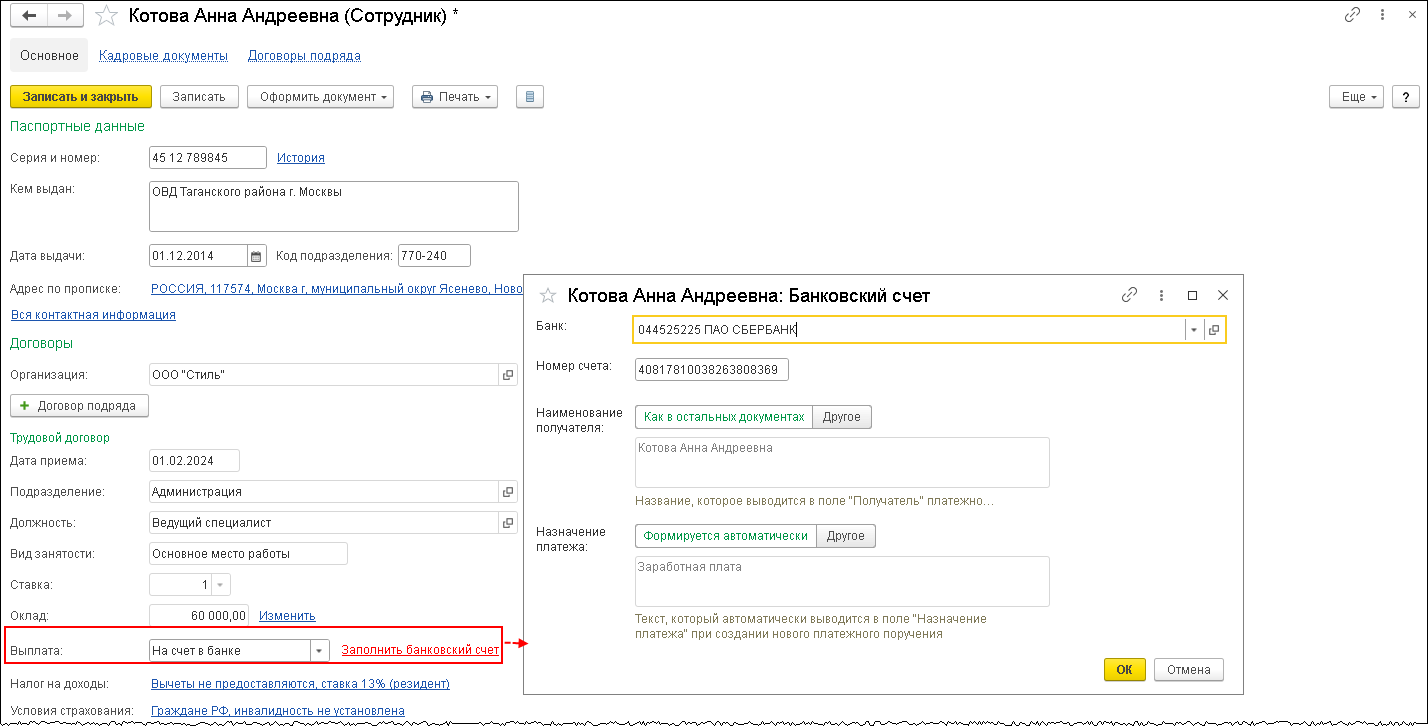Edit the Кем выдан text field
1428x727 pixels.
pos(334,206)
